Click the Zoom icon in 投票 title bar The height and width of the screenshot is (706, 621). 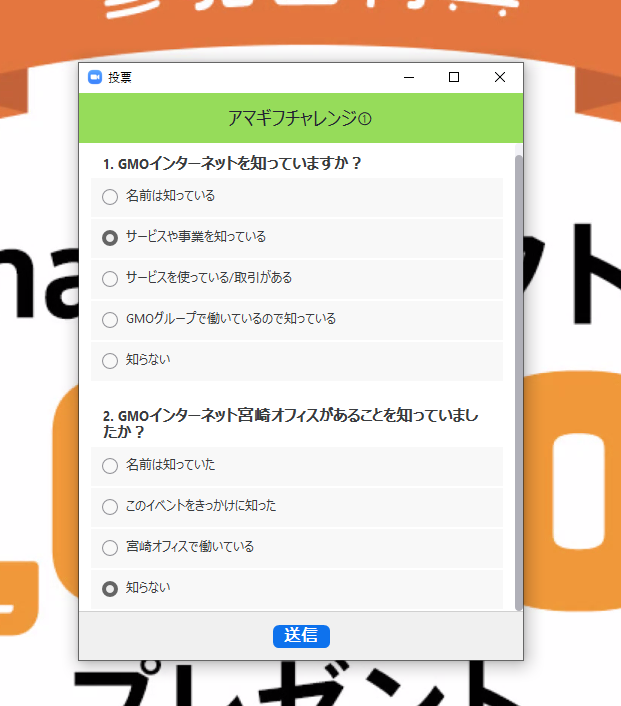tap(95, 77)
